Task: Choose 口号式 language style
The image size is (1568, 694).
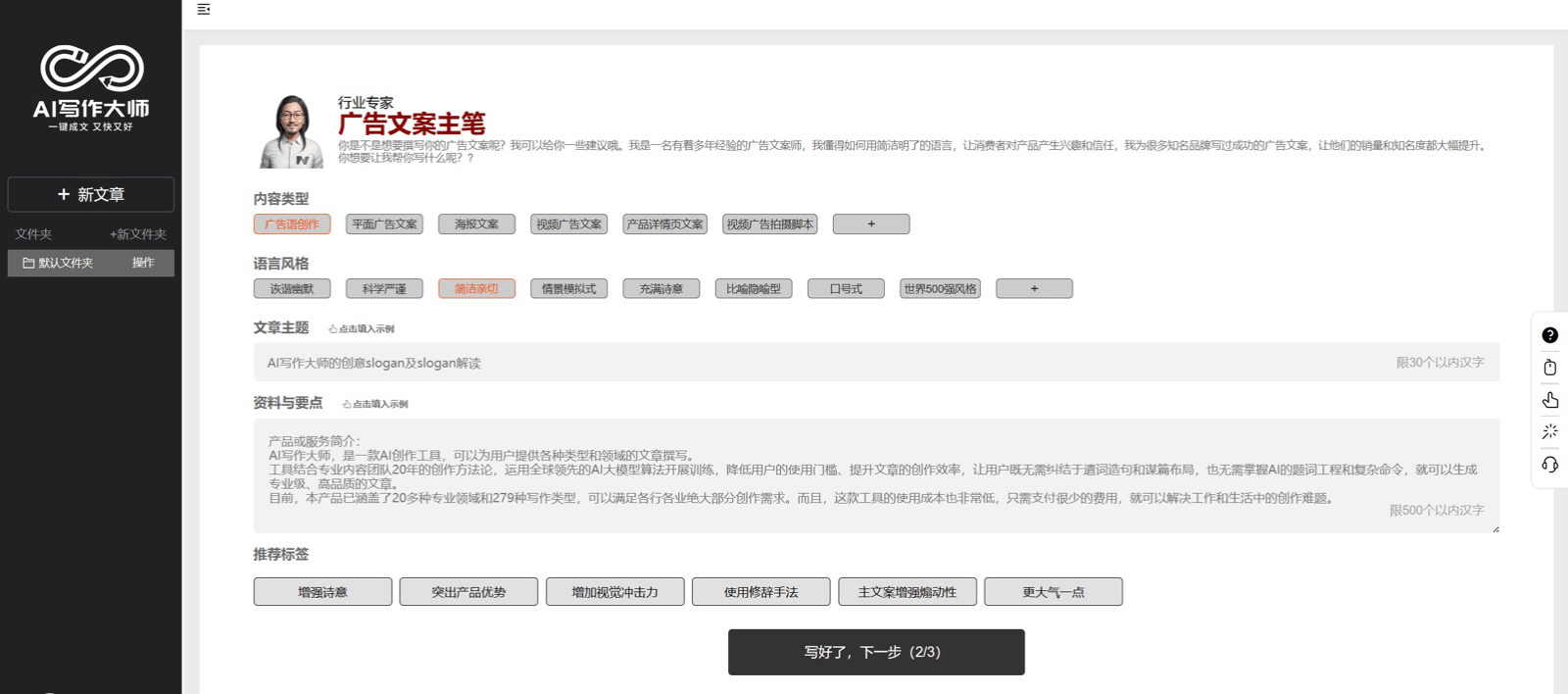Action: [846, 289]
